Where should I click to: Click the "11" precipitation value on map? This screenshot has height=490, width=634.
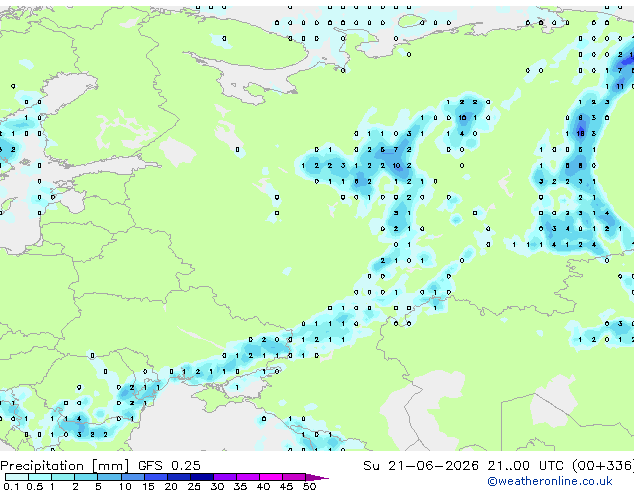[620, 87]
